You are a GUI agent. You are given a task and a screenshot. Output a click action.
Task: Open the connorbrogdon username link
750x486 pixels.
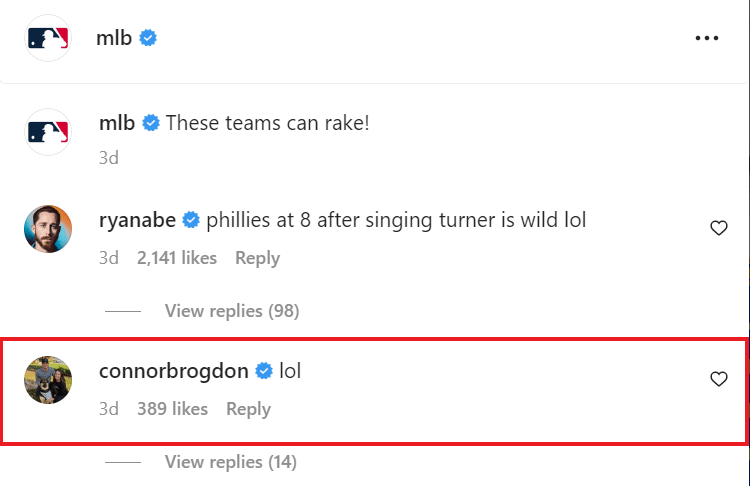point(175,372)
